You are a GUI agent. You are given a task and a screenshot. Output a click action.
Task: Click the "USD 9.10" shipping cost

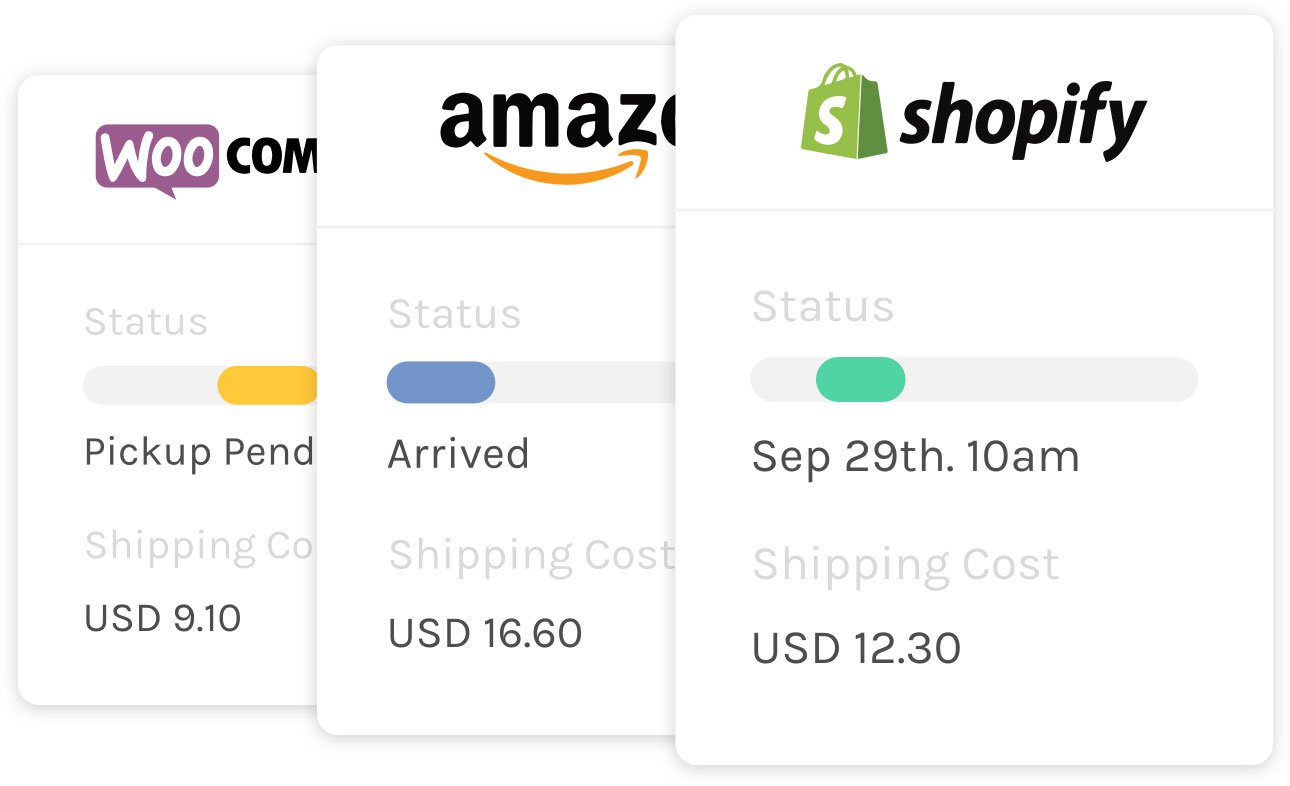[x=163, y=619]
